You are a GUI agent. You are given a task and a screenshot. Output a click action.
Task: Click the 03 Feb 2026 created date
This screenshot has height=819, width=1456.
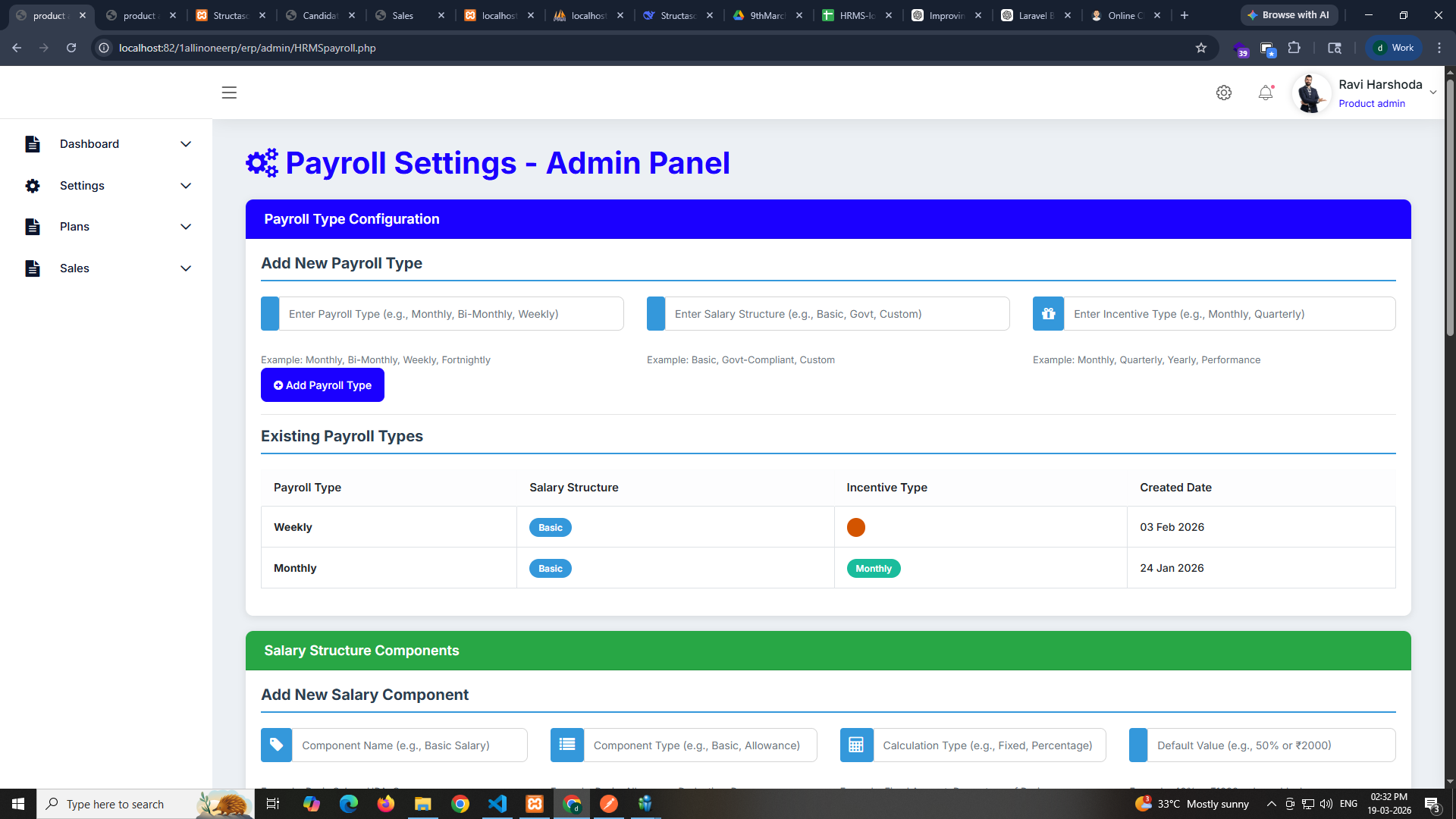point(1172,527)
